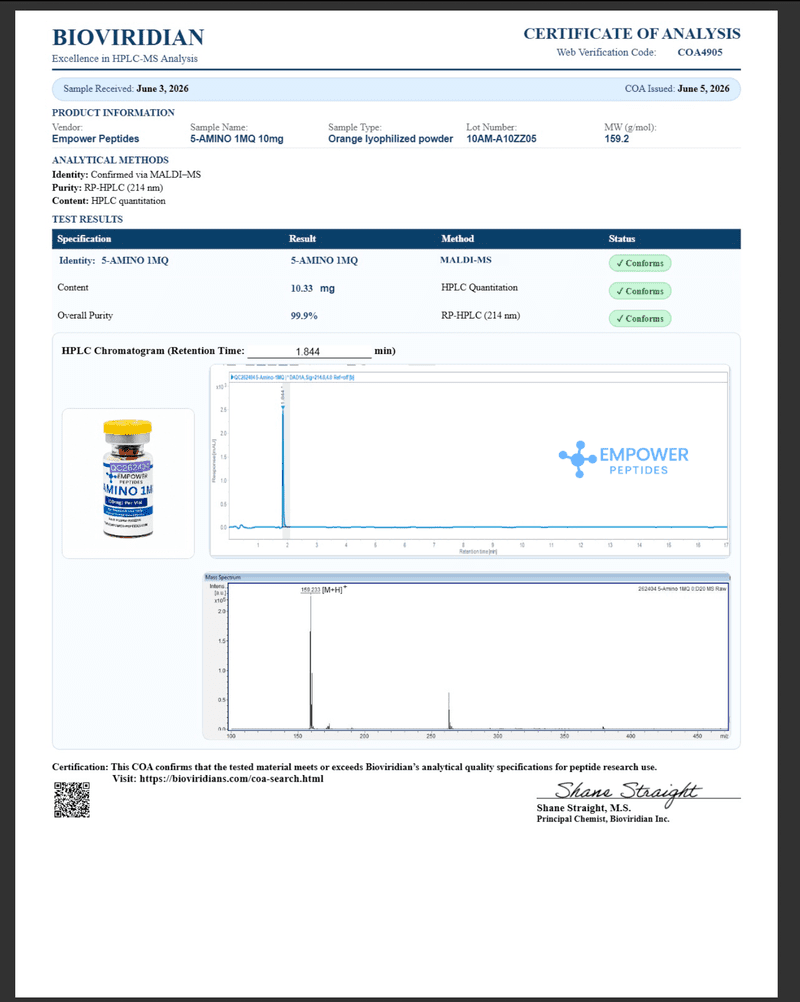Select molecular weight value 159.2
800x1002 pixels.
pyautogui.click(x=617, y=139)
